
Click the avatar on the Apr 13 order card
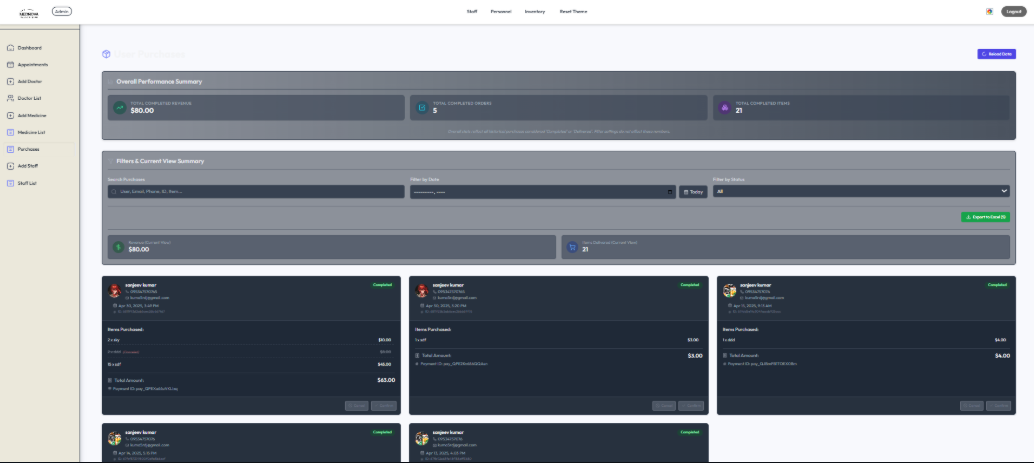coord(422,438)
